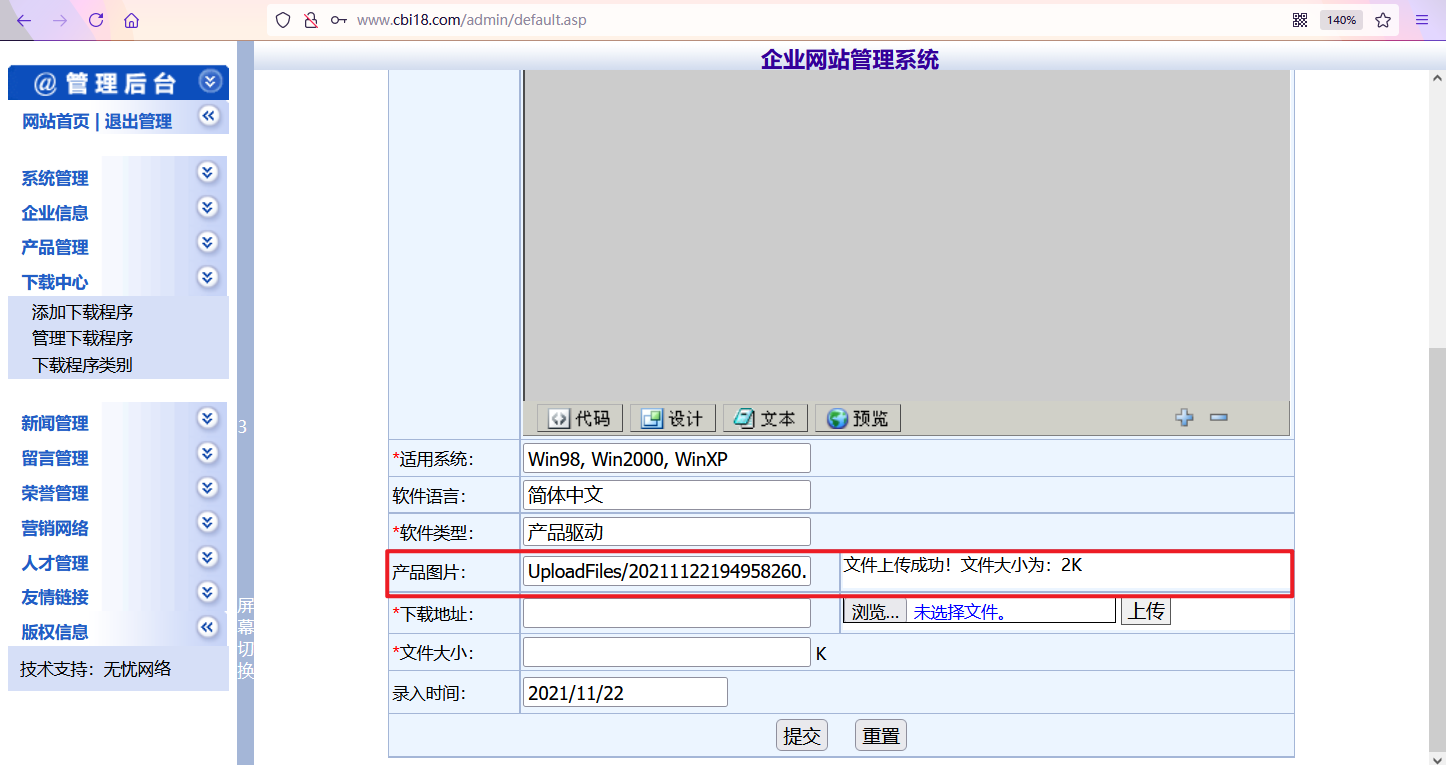This screenshot has width=1446, height=765.
Task: Expand the 友情链接 menu
Action: [x=55, y=597]
